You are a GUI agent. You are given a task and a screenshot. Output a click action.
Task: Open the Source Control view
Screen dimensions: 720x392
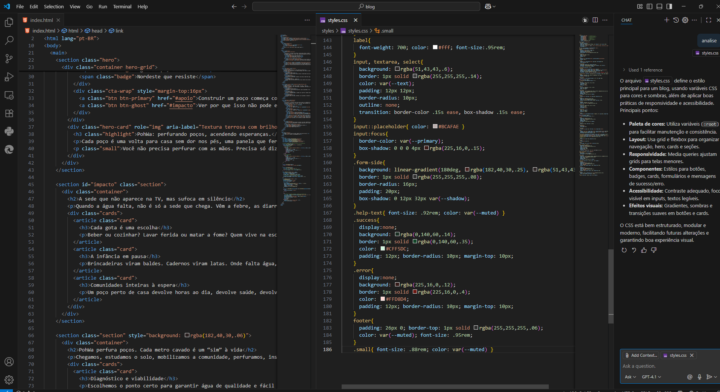tap(9, 59)
